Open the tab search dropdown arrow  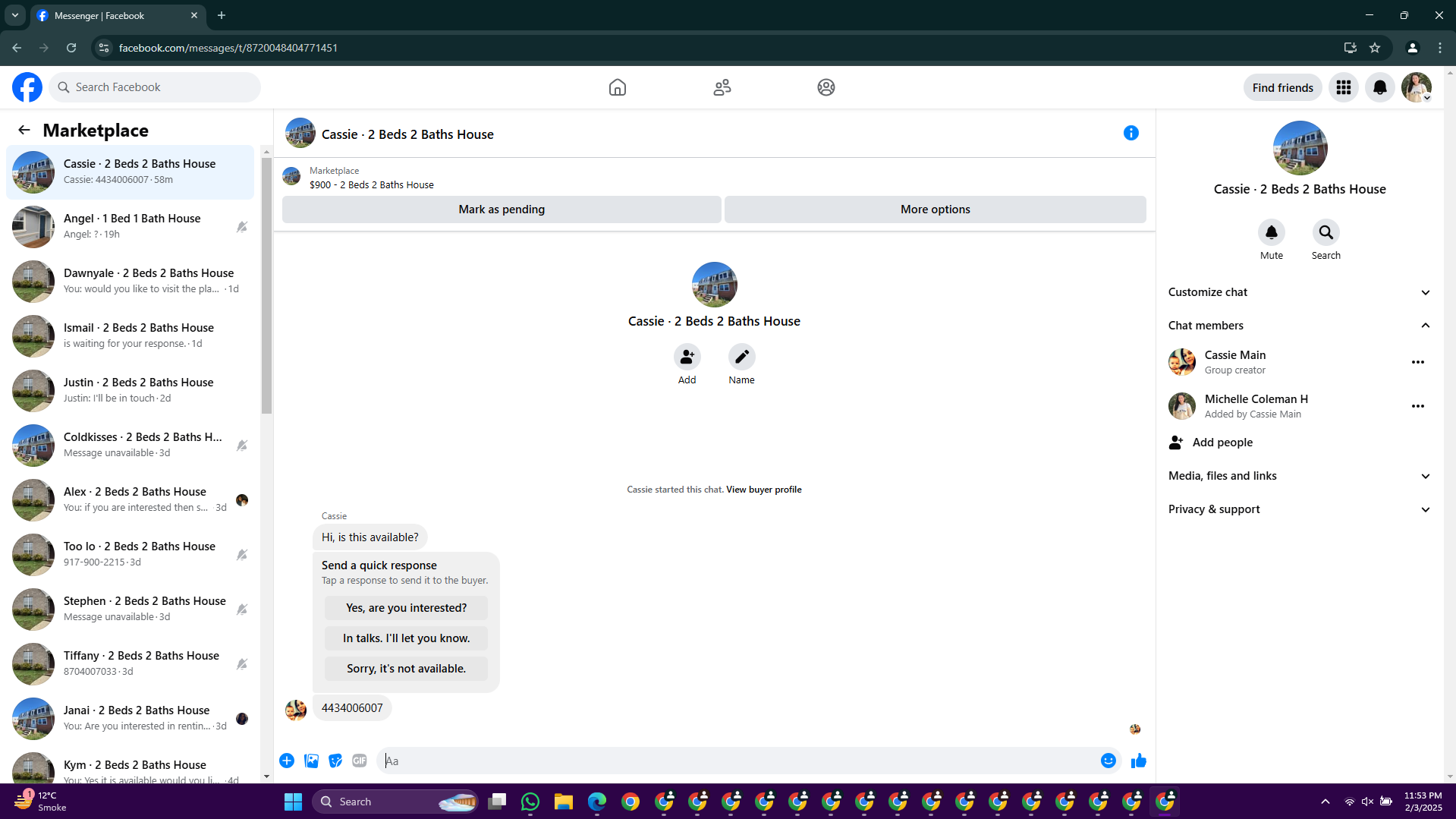click(15, 15)
